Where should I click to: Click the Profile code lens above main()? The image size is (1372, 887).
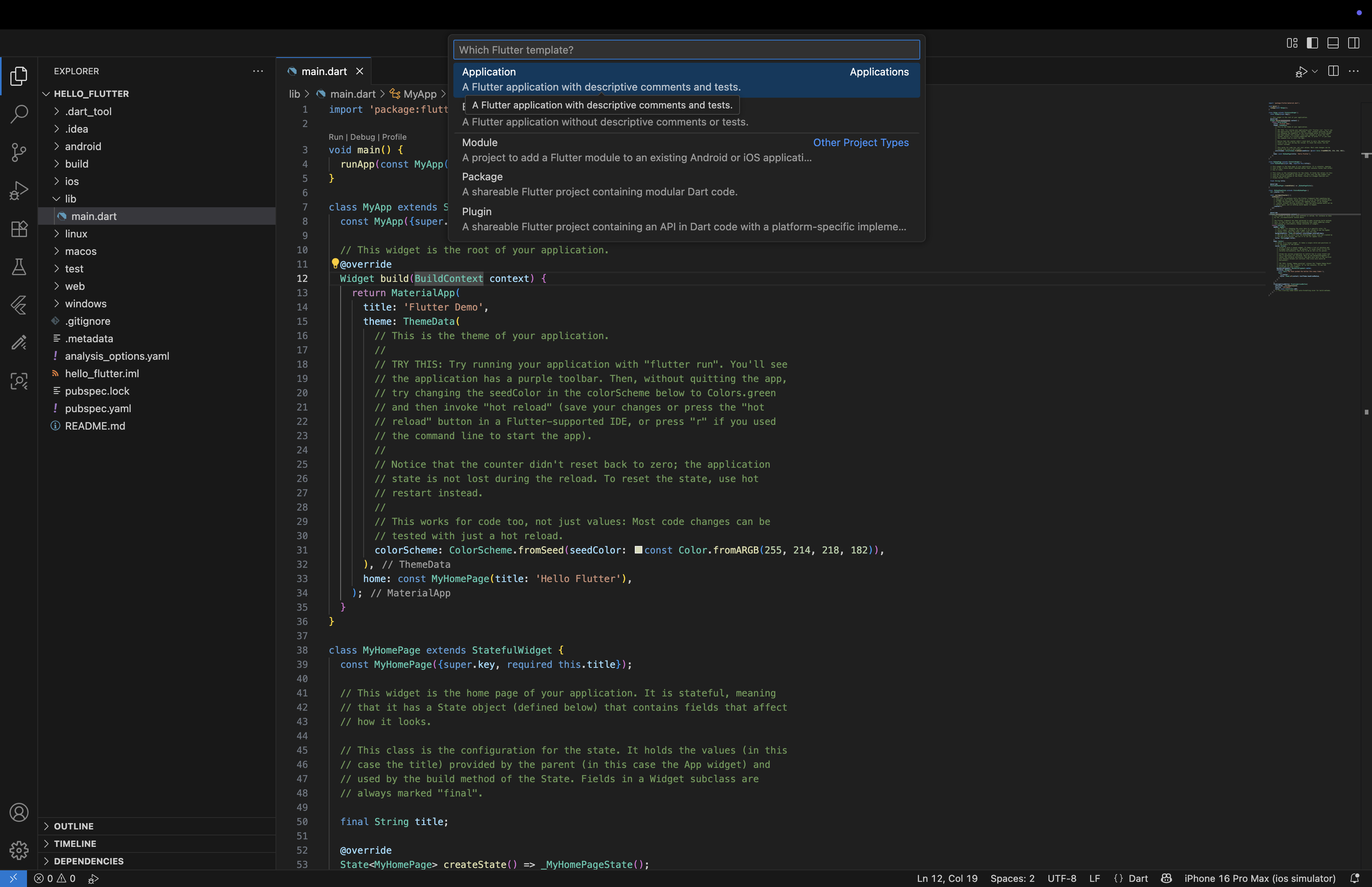394,137
